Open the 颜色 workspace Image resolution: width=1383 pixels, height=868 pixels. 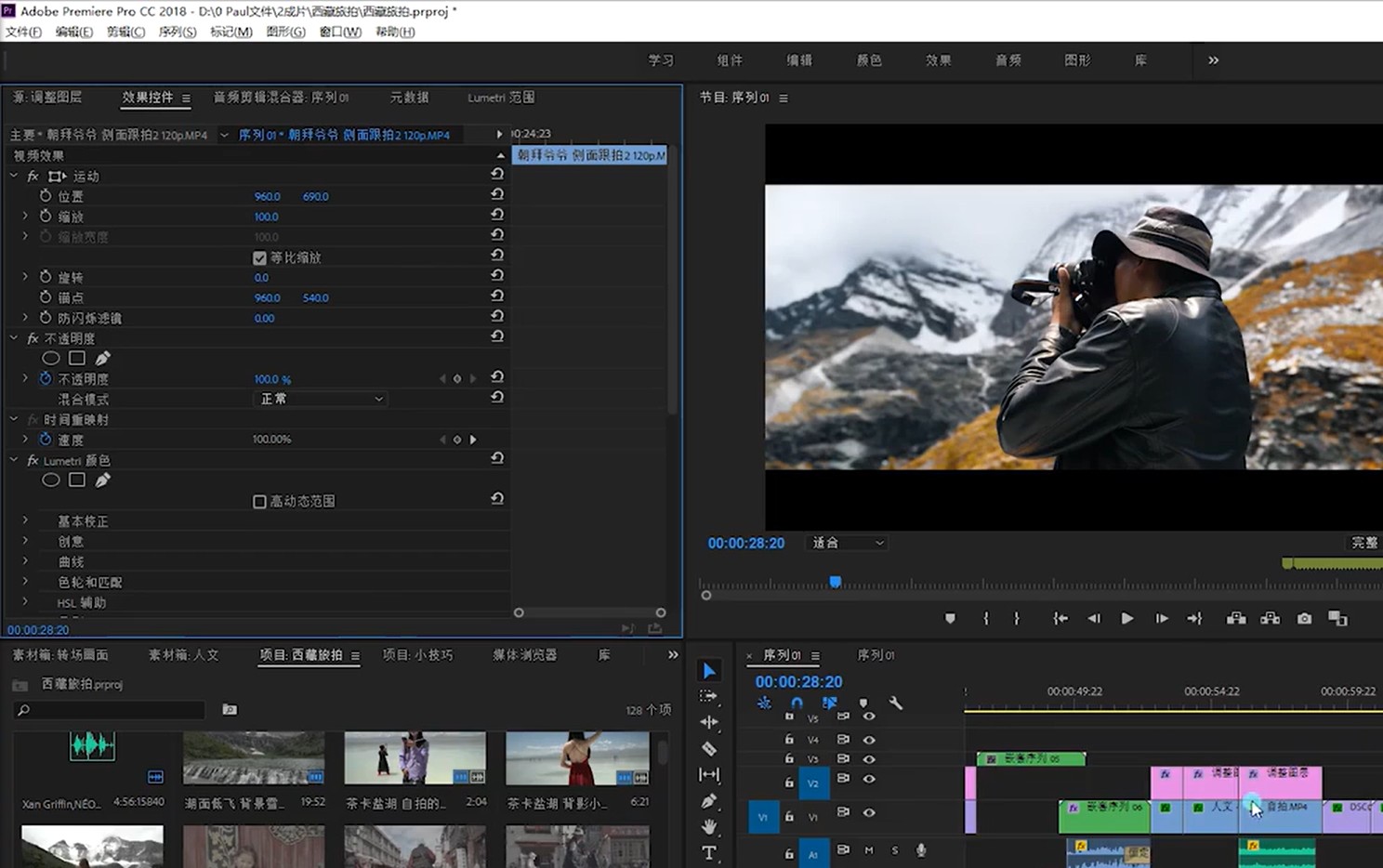tap(868, 60)
